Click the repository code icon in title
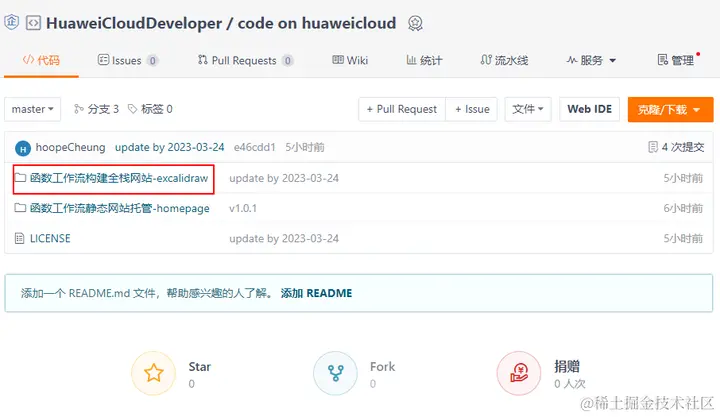The image size is (720, 417). click(x=33, y=23)
